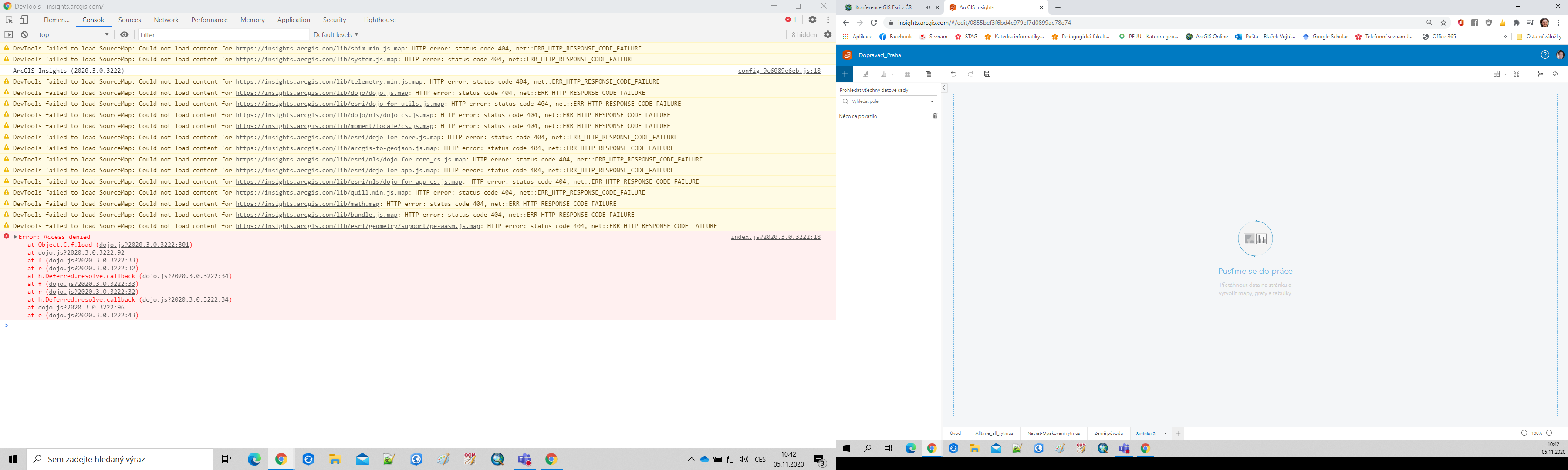Click the blue Add data plus button

click(844, 74)
